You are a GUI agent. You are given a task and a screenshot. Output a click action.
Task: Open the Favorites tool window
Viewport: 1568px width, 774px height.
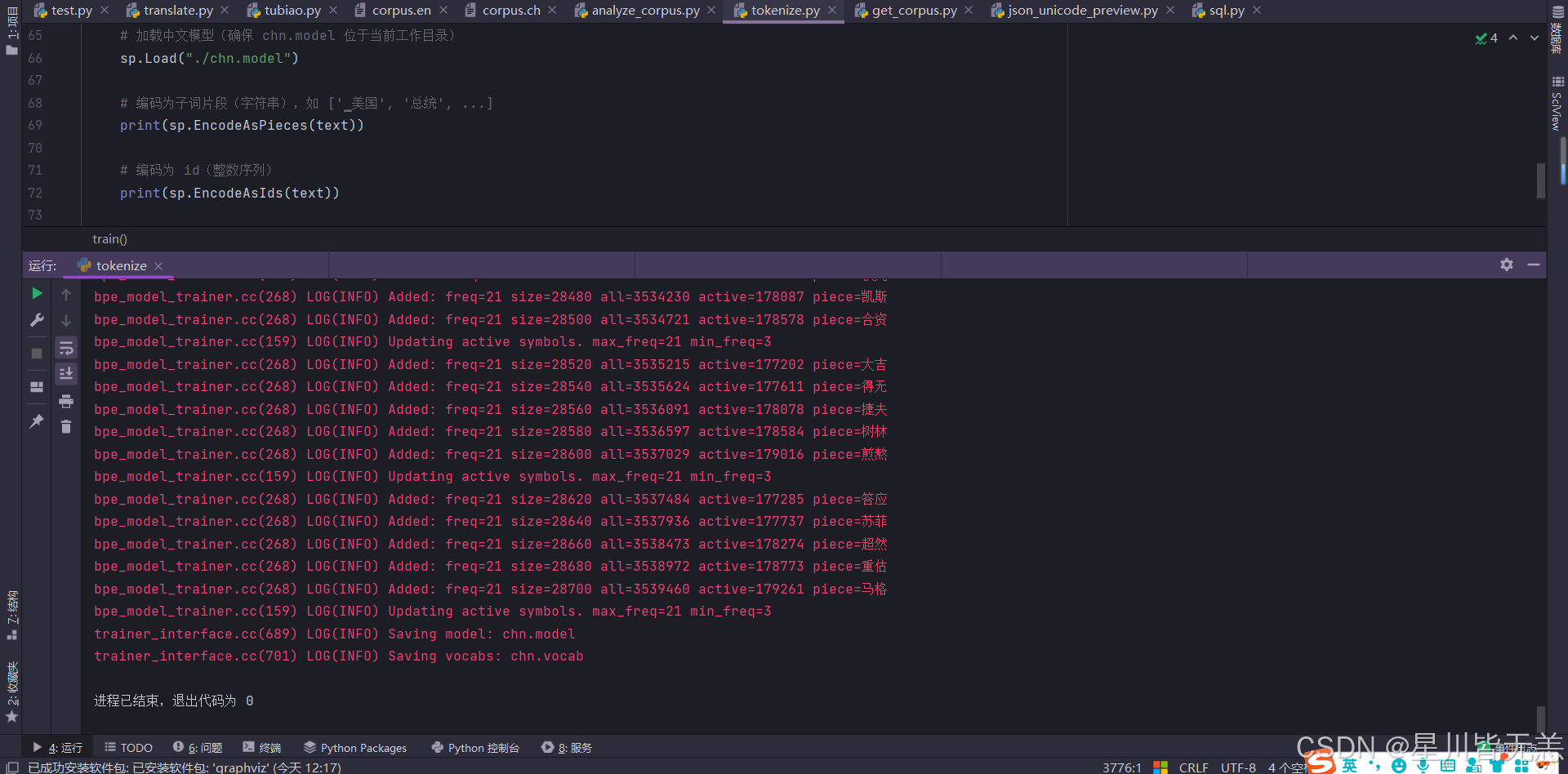point(11,692)
